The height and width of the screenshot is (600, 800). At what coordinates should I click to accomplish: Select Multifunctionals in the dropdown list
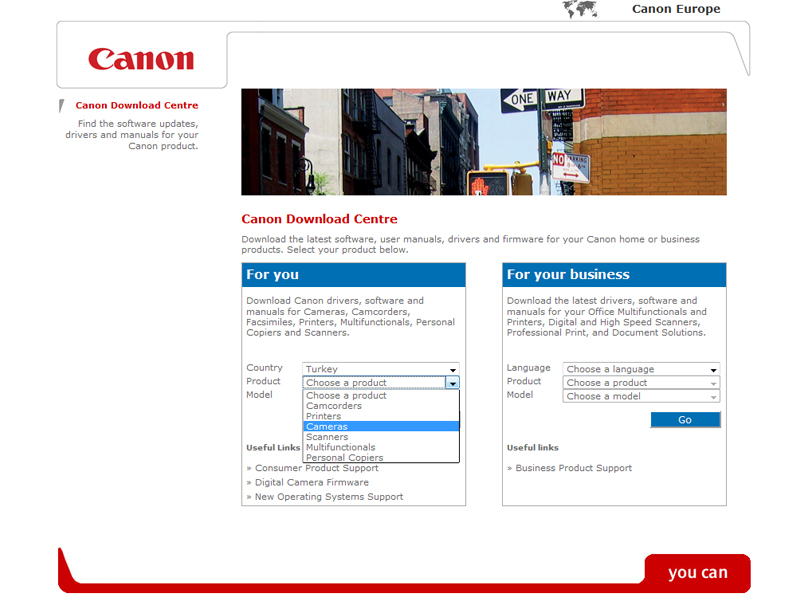point(341,448)
